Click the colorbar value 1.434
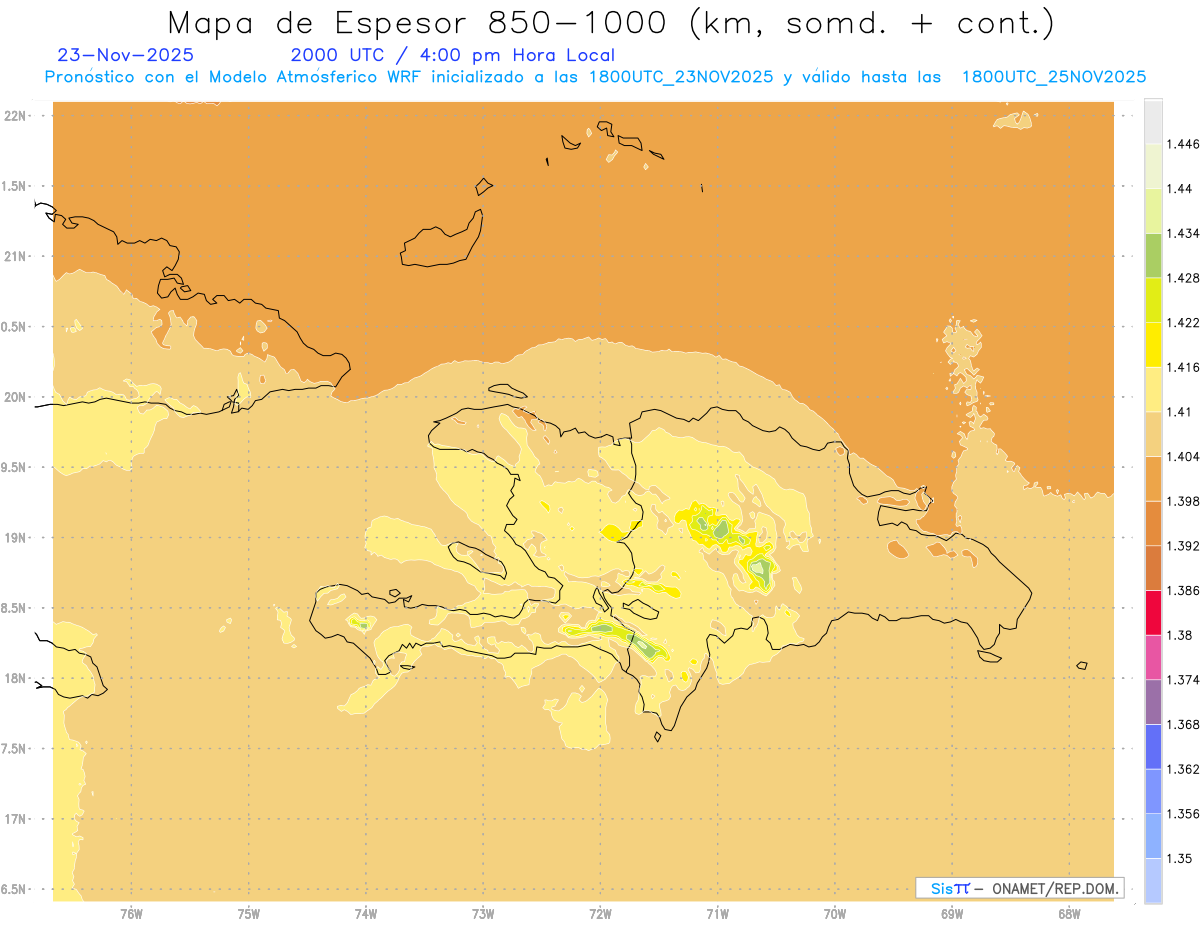Image resolution: width=1200 pixels, height=927 pixels. pos(1184,233)
